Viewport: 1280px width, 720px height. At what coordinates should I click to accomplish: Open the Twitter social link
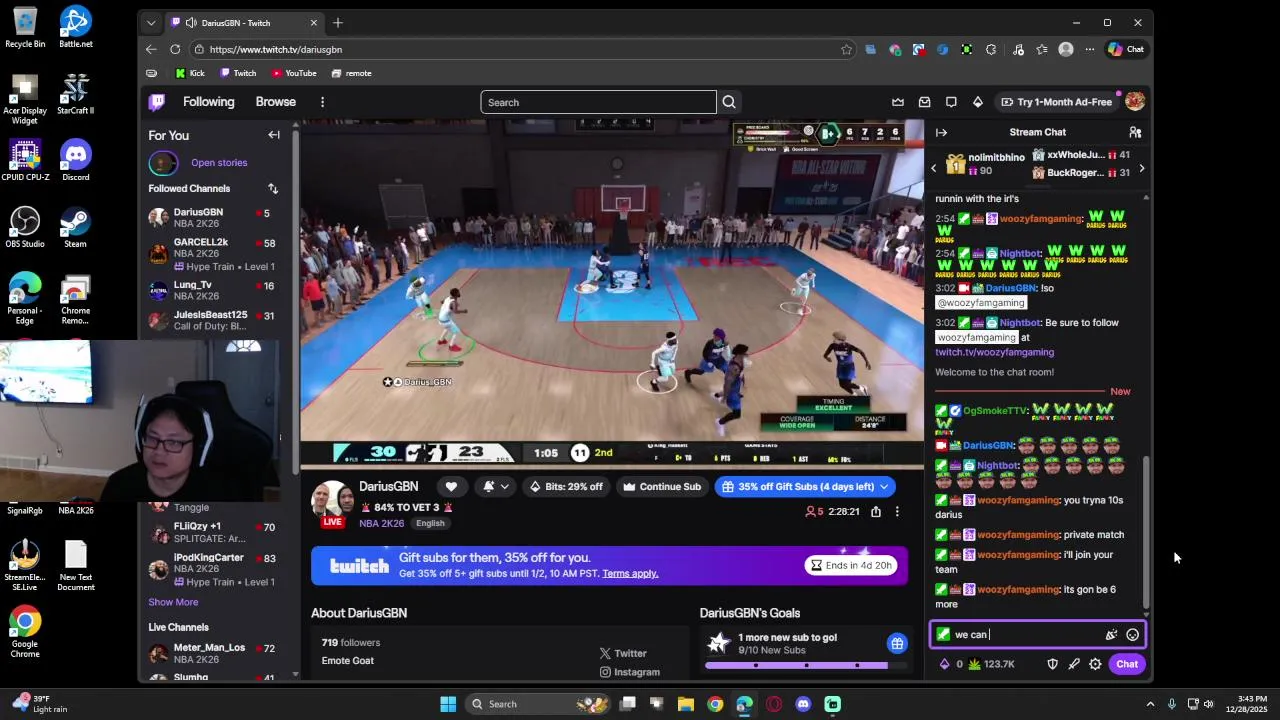[x=623, y=653]
